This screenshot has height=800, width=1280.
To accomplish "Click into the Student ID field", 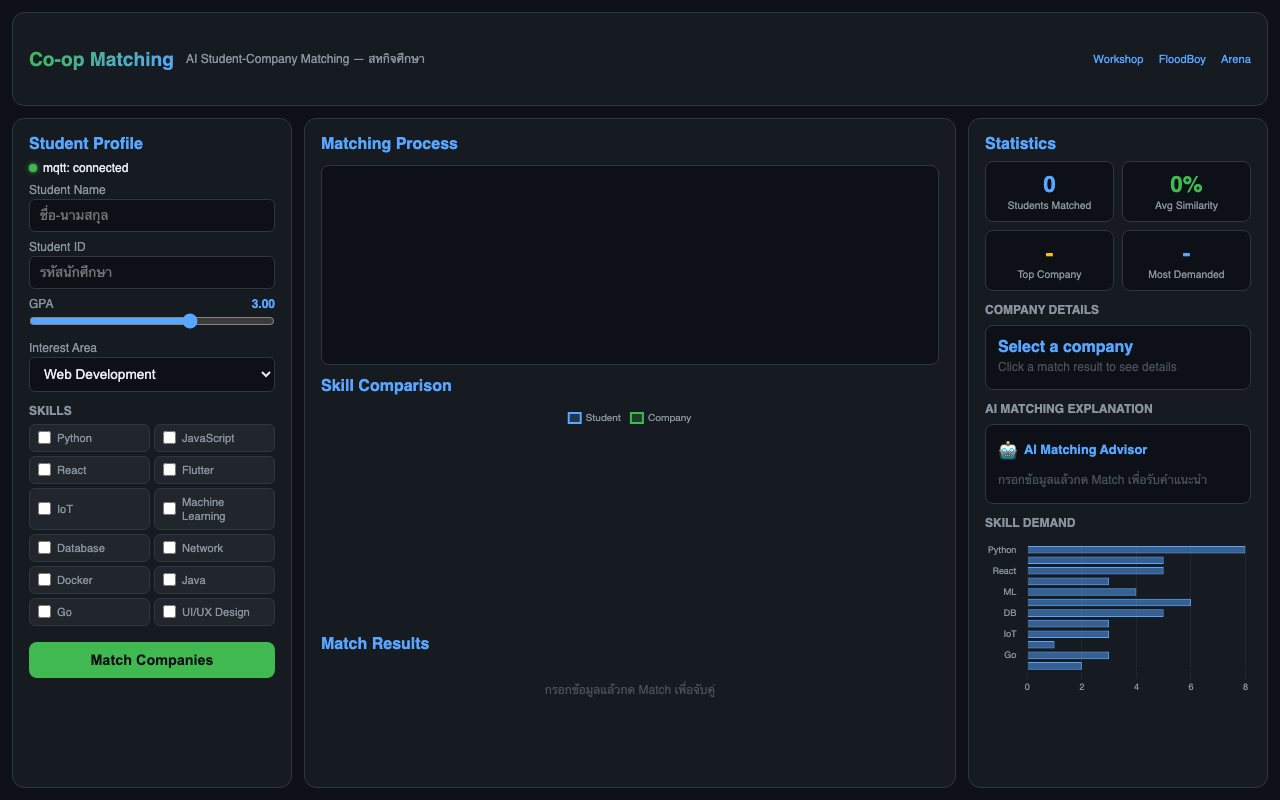I will 152,272.
